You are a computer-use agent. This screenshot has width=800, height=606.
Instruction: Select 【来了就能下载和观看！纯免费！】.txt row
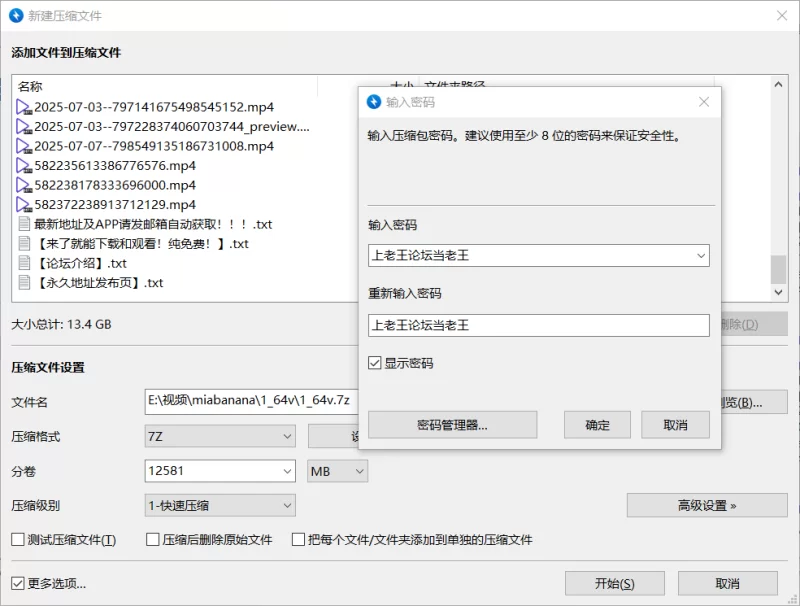coord(141,243)
